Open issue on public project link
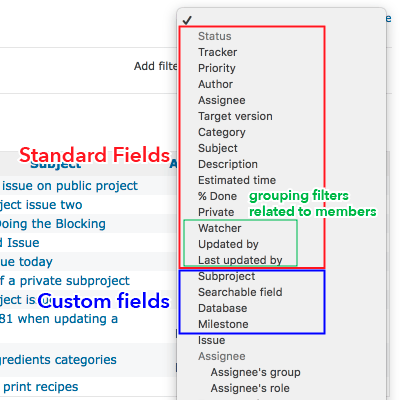Image resolution: width=400 pixels, height=400 pixels. pos(70,186)
